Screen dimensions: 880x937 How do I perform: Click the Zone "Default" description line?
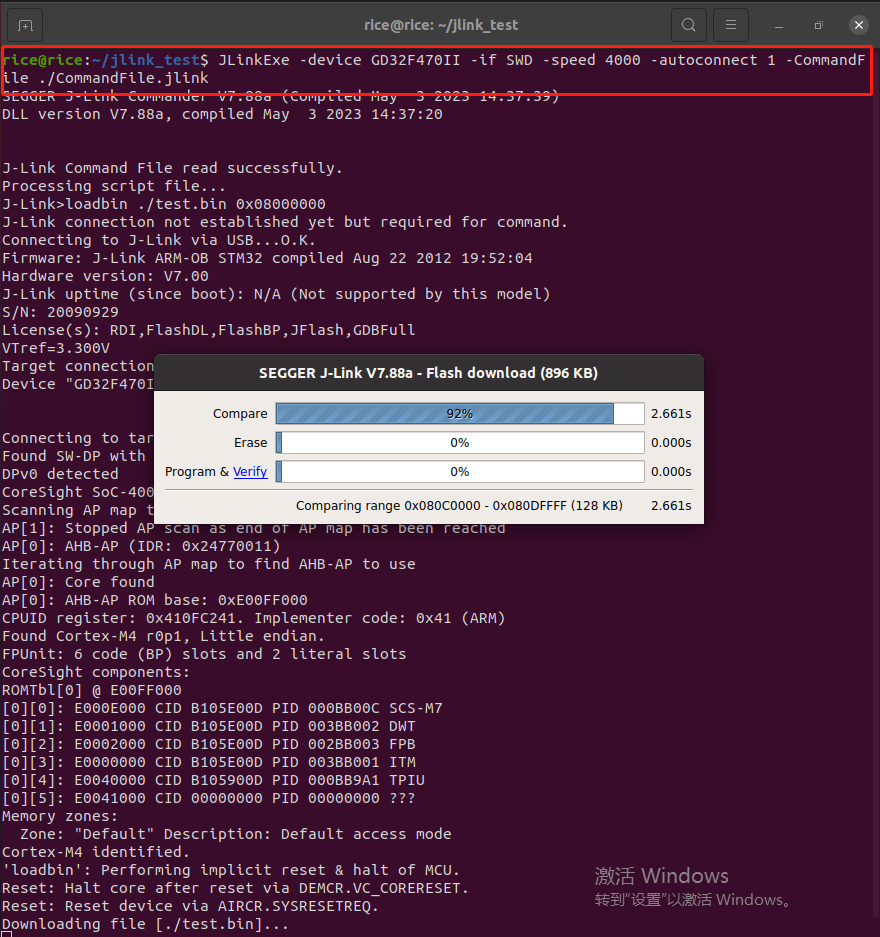(x=235, y=834)
